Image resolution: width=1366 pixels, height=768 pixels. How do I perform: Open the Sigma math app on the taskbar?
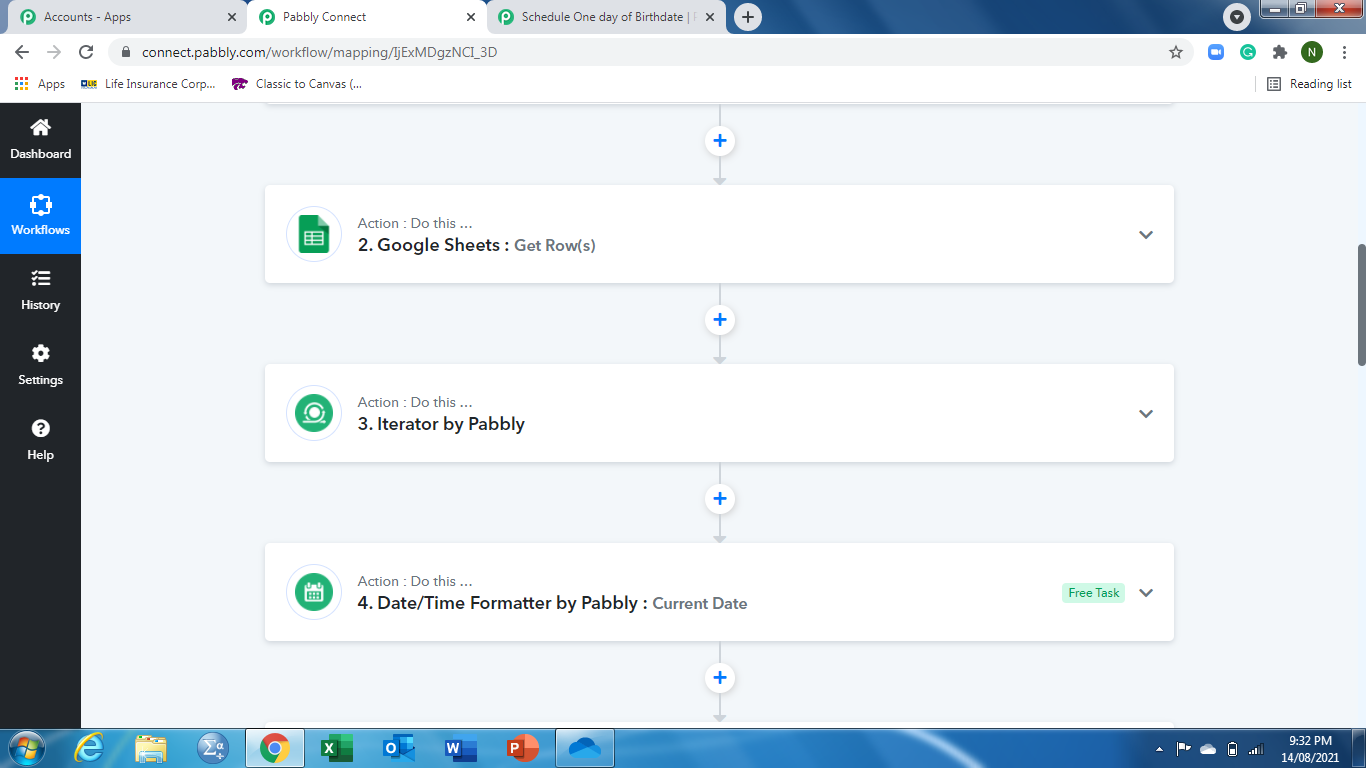(213, 748)
